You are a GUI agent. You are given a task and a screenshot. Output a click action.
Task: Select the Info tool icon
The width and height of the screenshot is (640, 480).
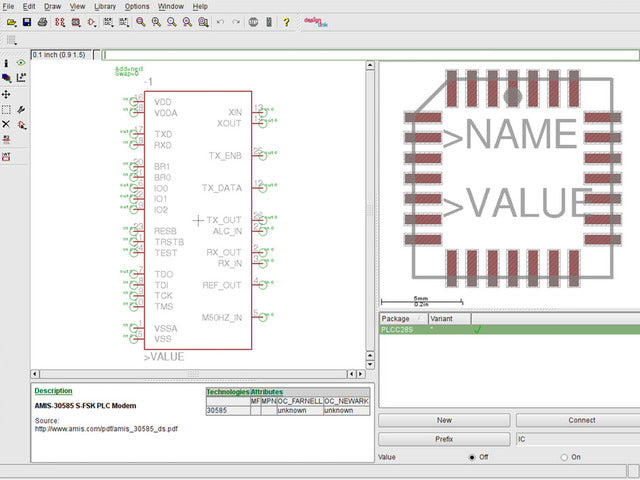click(6, 63)
